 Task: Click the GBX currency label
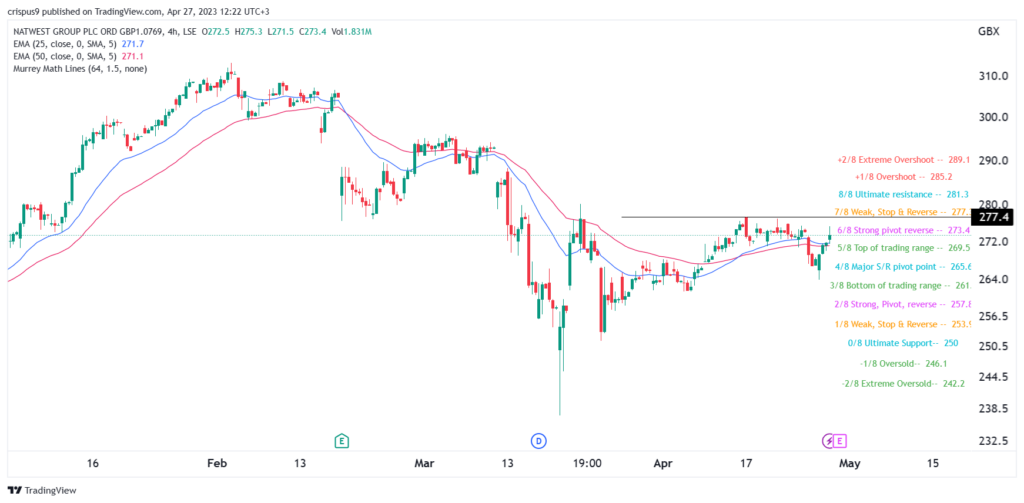[988, 32]
